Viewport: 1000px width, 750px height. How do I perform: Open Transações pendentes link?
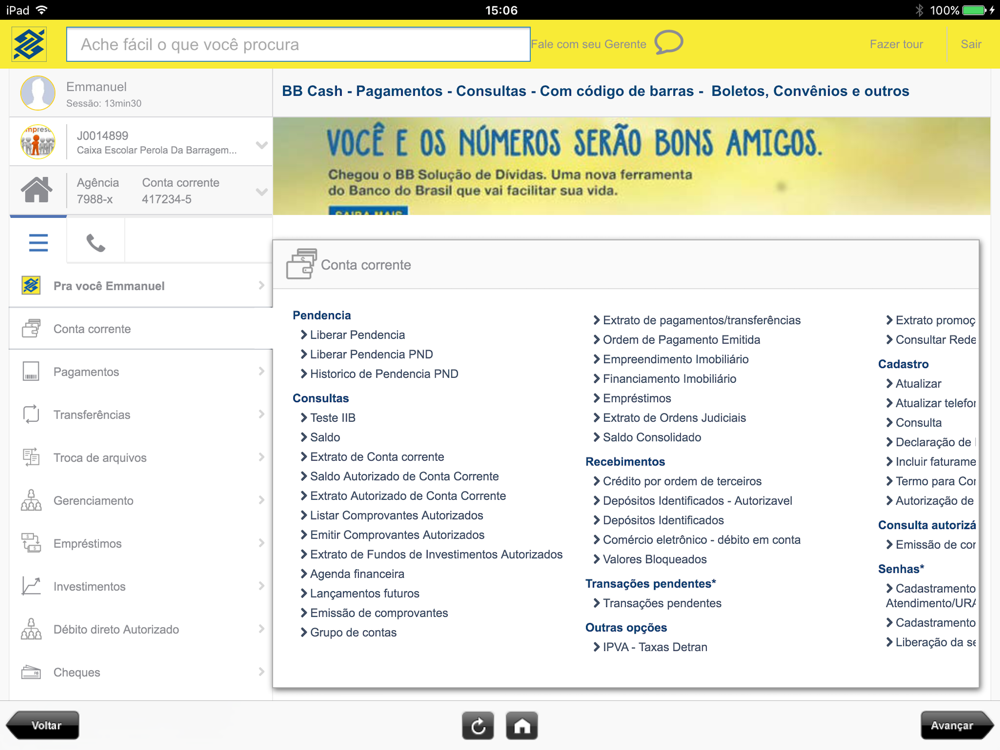(x=662, y=603)
